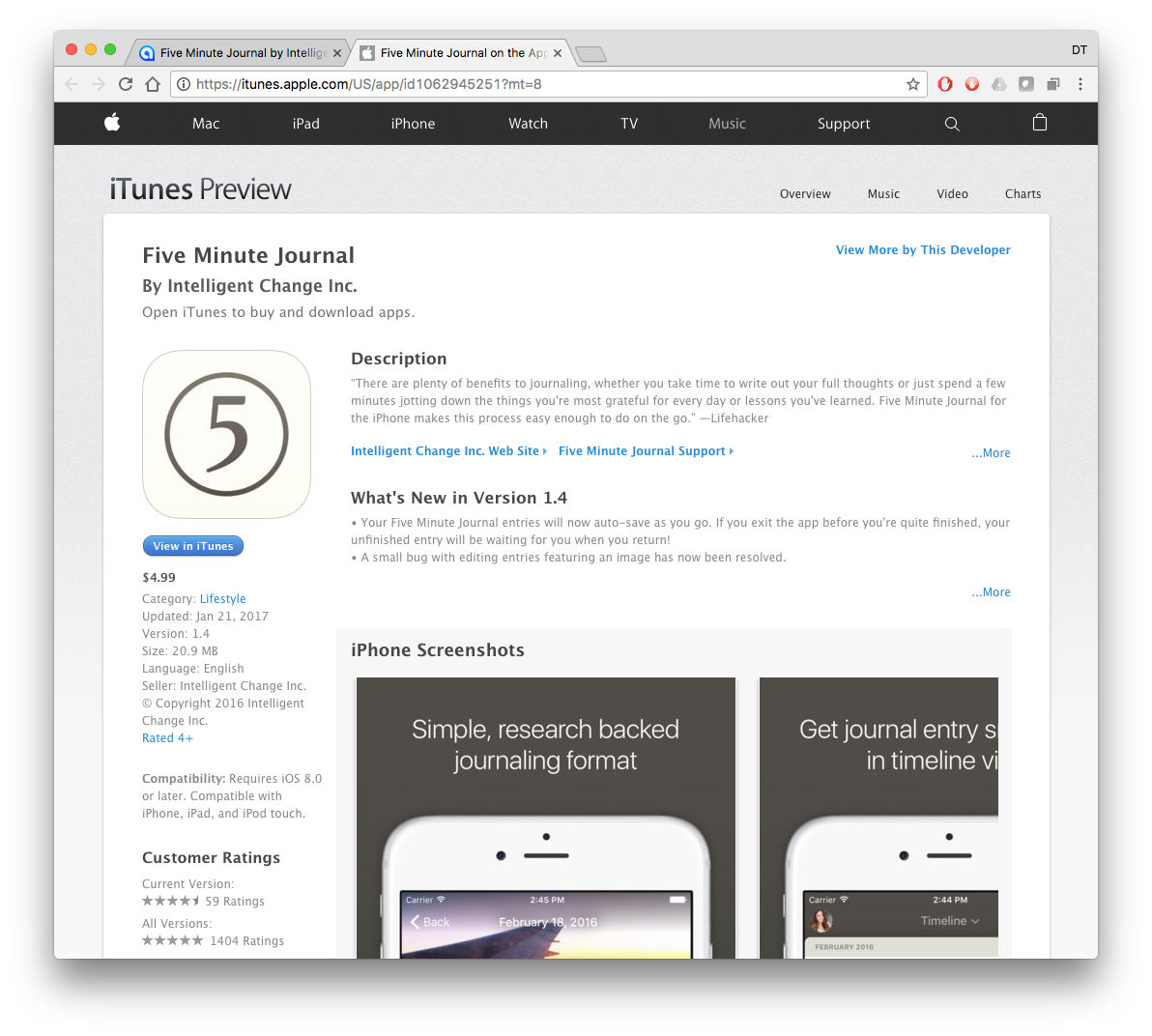1152x1036 pixels.
Task: Click the Updated: Jan 21, 2017 text
Action: click(x=205, y=616)
